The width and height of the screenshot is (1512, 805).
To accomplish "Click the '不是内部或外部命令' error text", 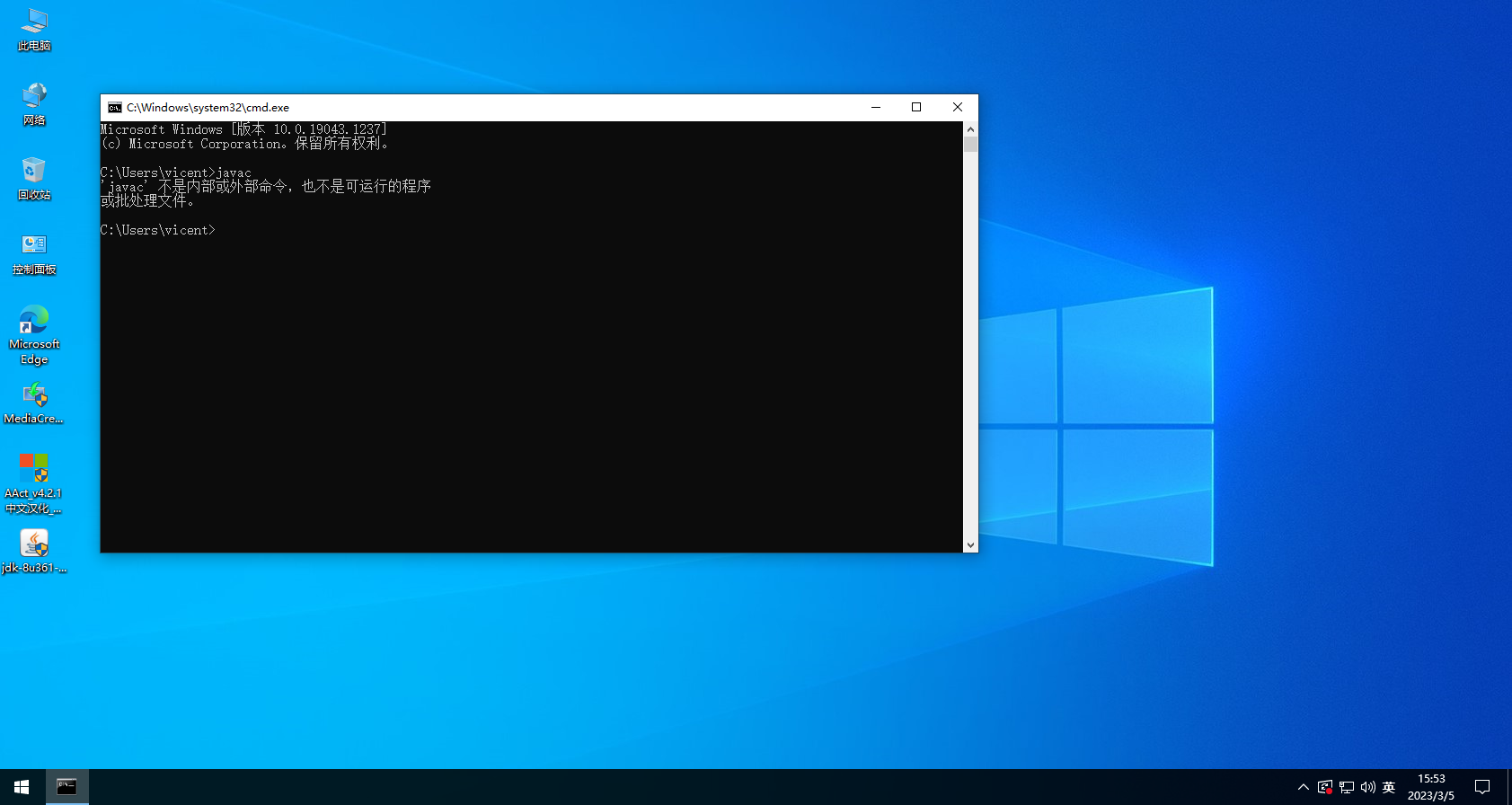I will pyautogui.click(x=223, y=186).
